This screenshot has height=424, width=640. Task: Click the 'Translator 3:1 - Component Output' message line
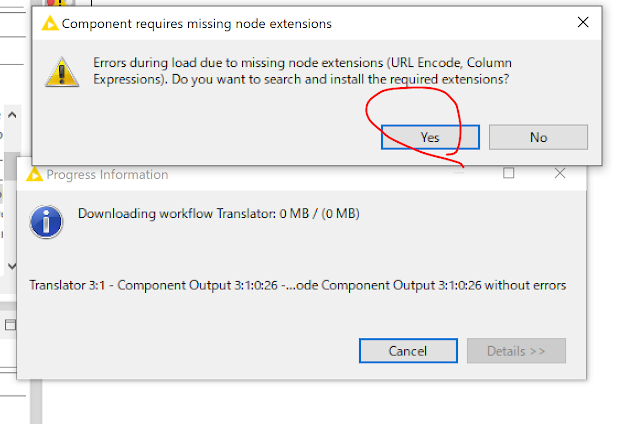tap(297, 285)
